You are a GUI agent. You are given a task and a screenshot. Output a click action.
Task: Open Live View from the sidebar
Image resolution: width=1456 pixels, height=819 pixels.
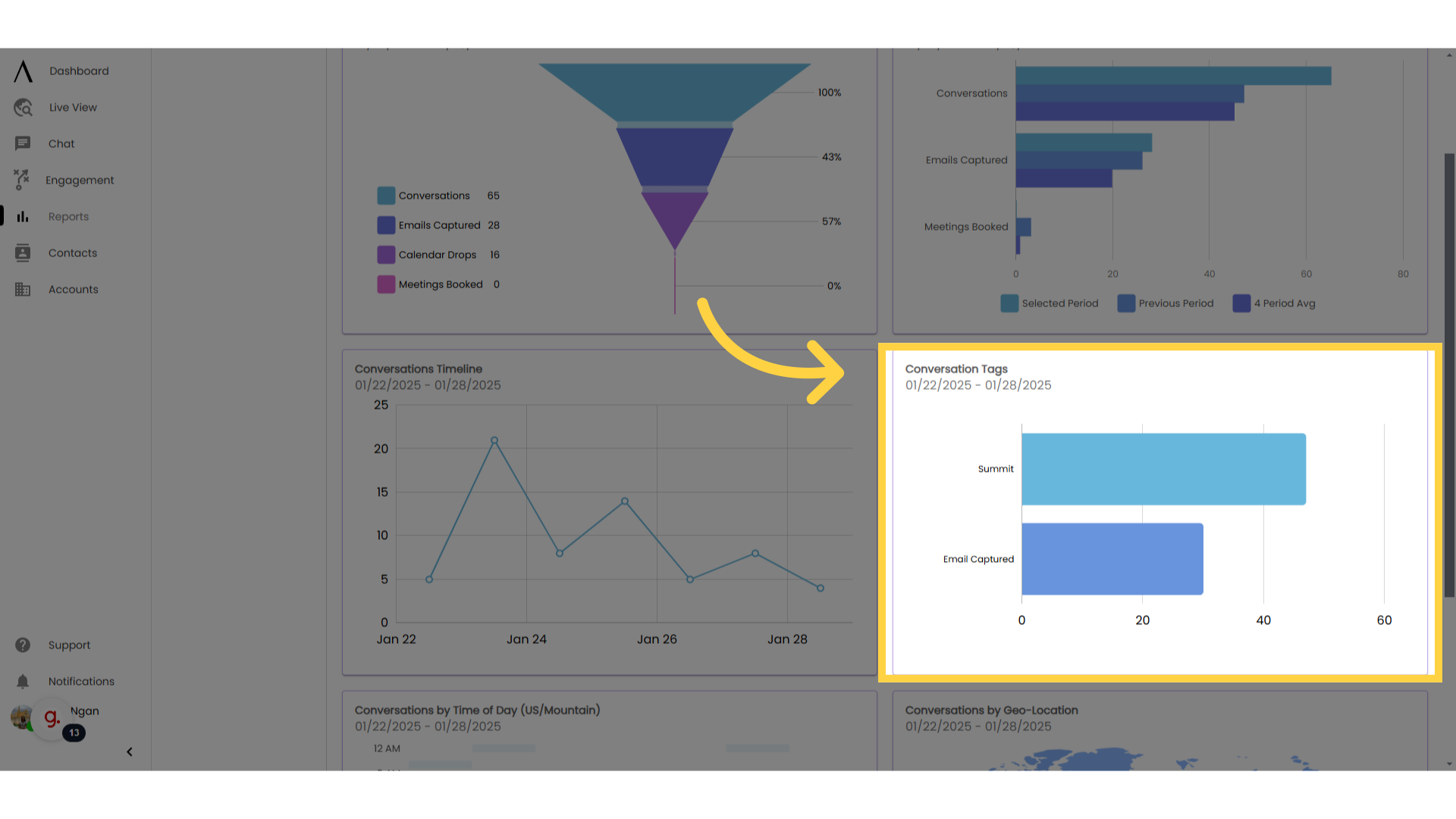23,107
